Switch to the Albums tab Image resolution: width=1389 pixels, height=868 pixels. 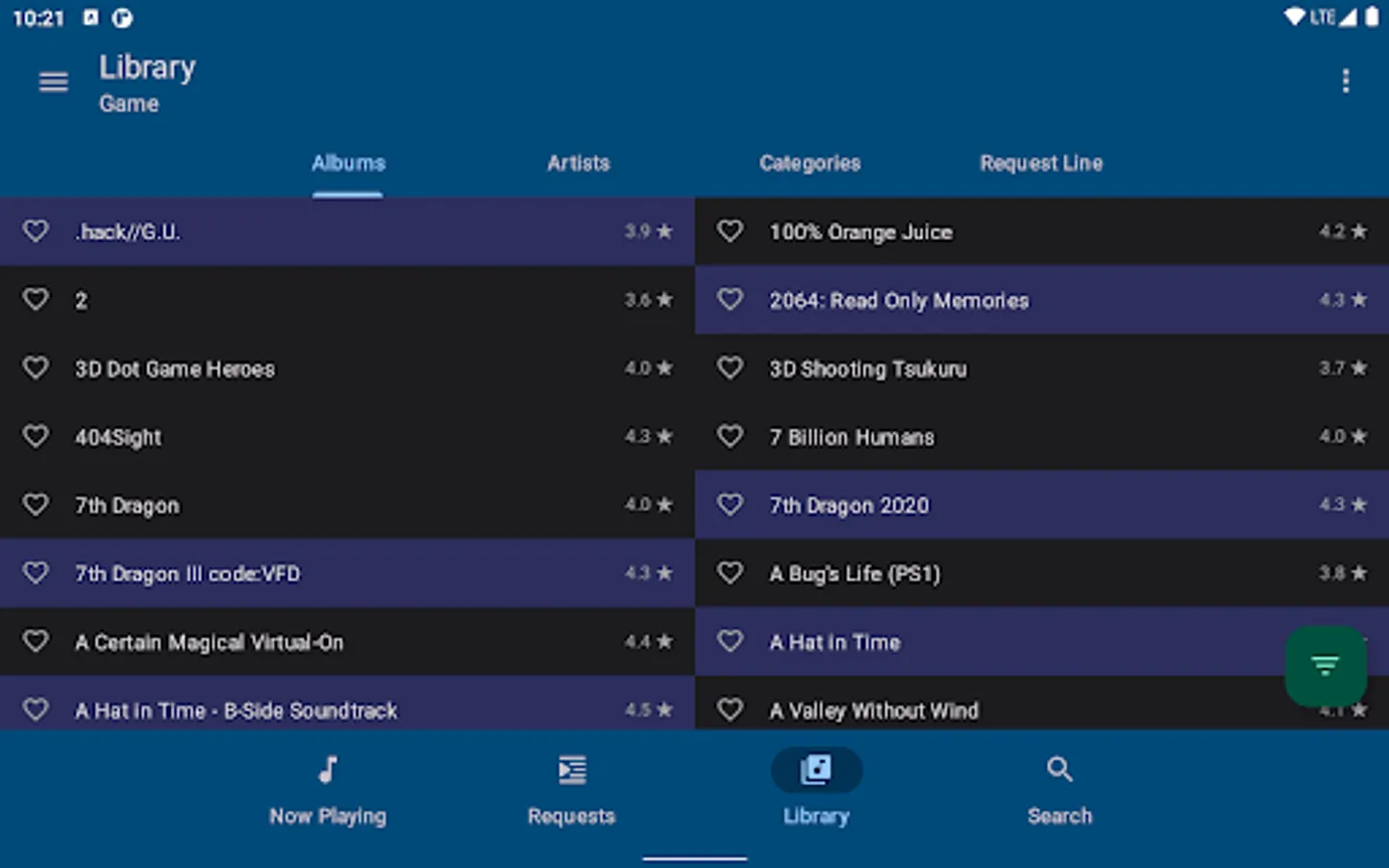pyautogui.click(x=348, y=163)
